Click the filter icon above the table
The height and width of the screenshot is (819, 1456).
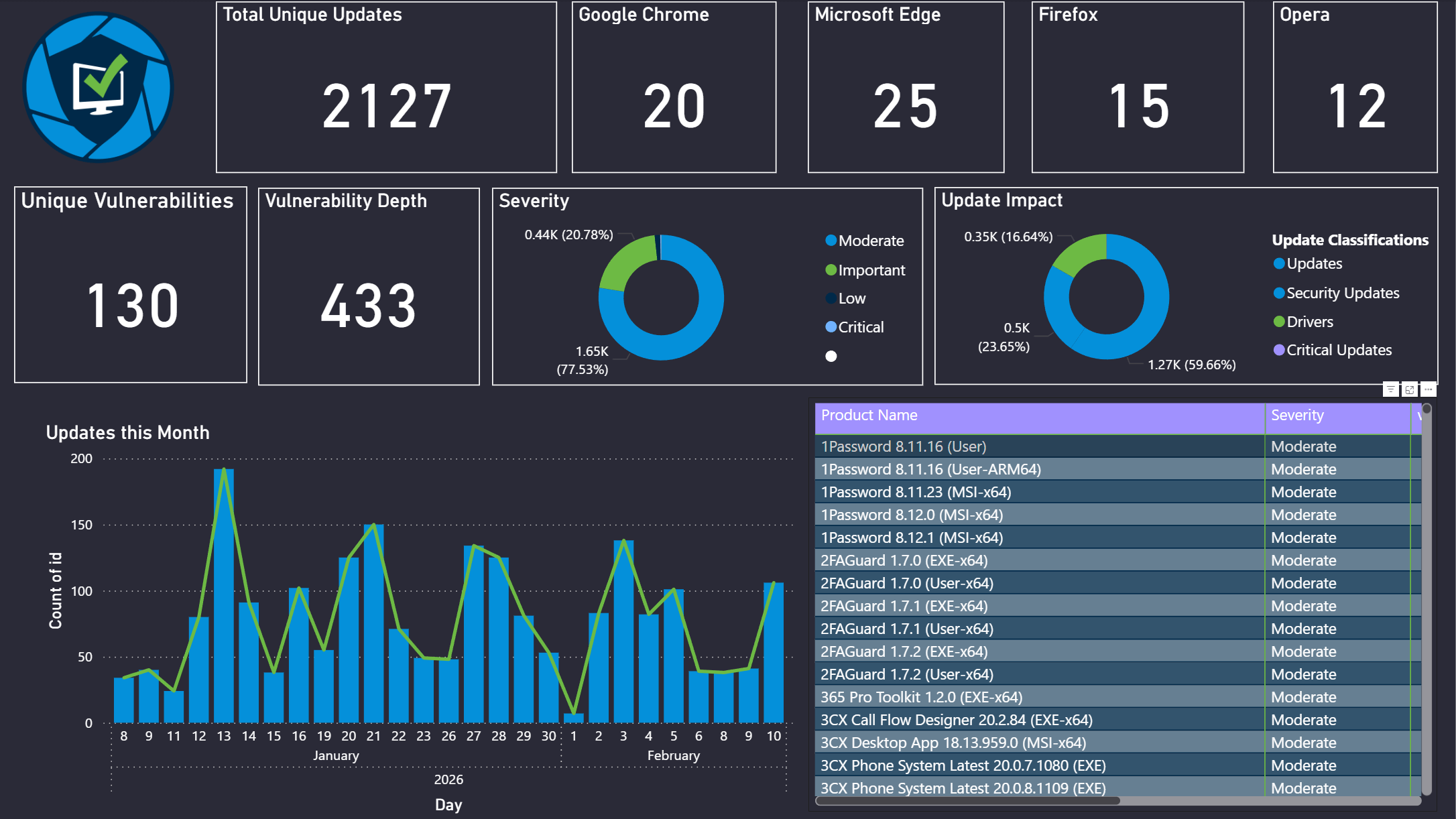pos(1390,389)
